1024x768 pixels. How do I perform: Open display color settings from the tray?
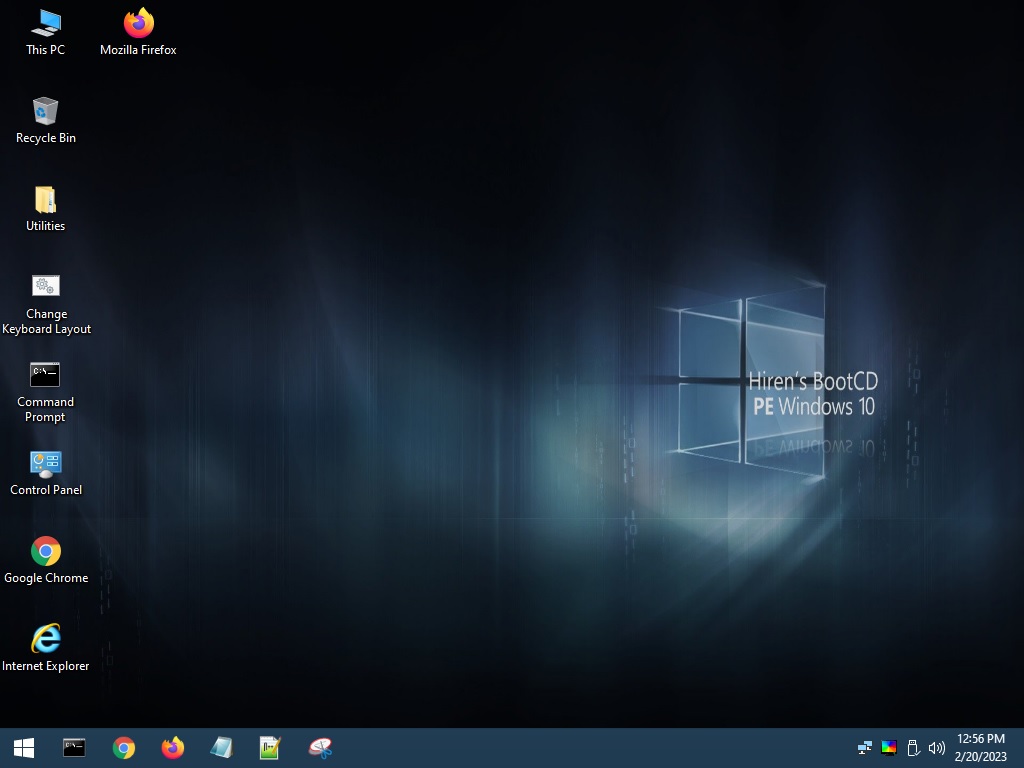point(888,747)
